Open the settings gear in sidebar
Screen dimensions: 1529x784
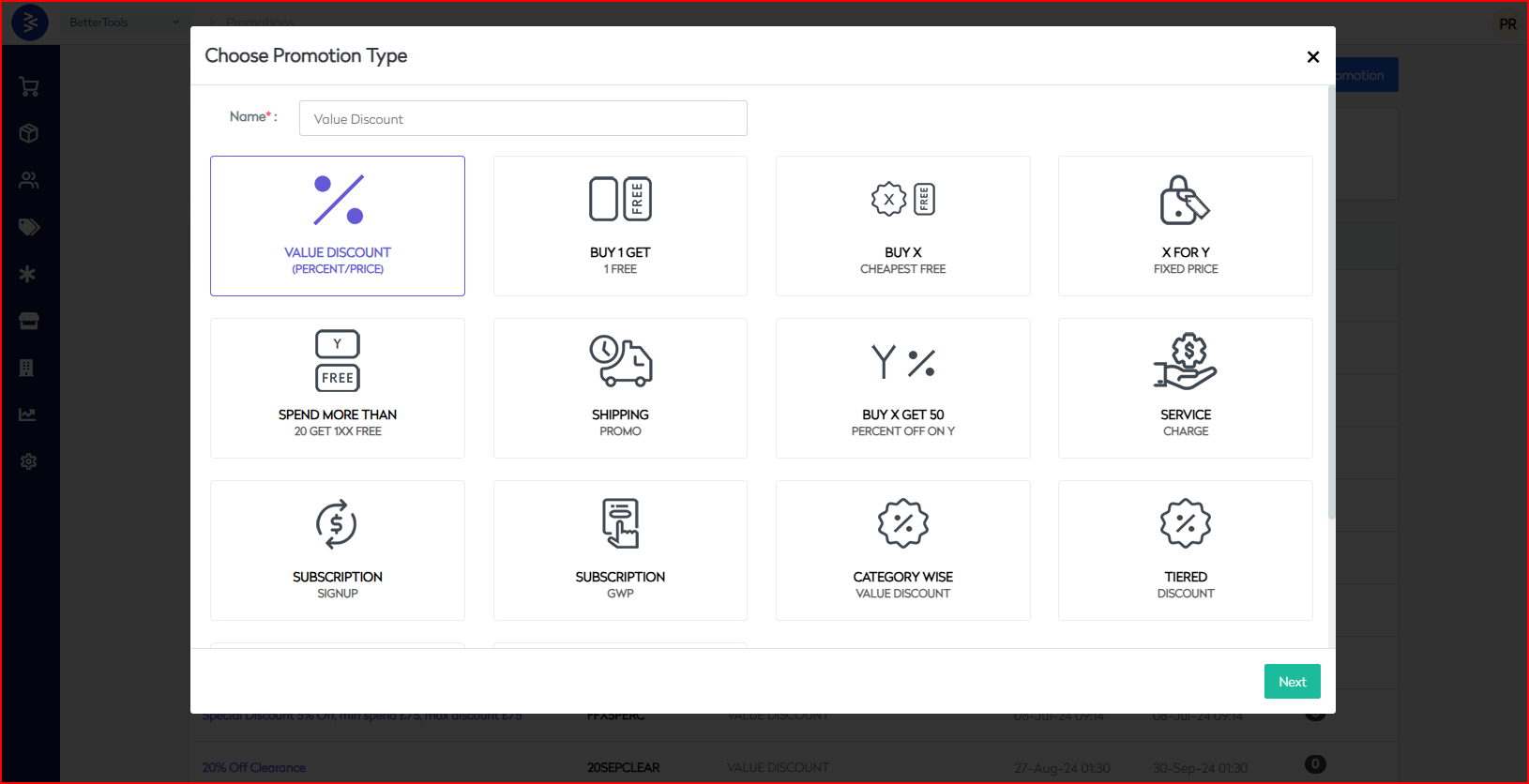(29, 461)
